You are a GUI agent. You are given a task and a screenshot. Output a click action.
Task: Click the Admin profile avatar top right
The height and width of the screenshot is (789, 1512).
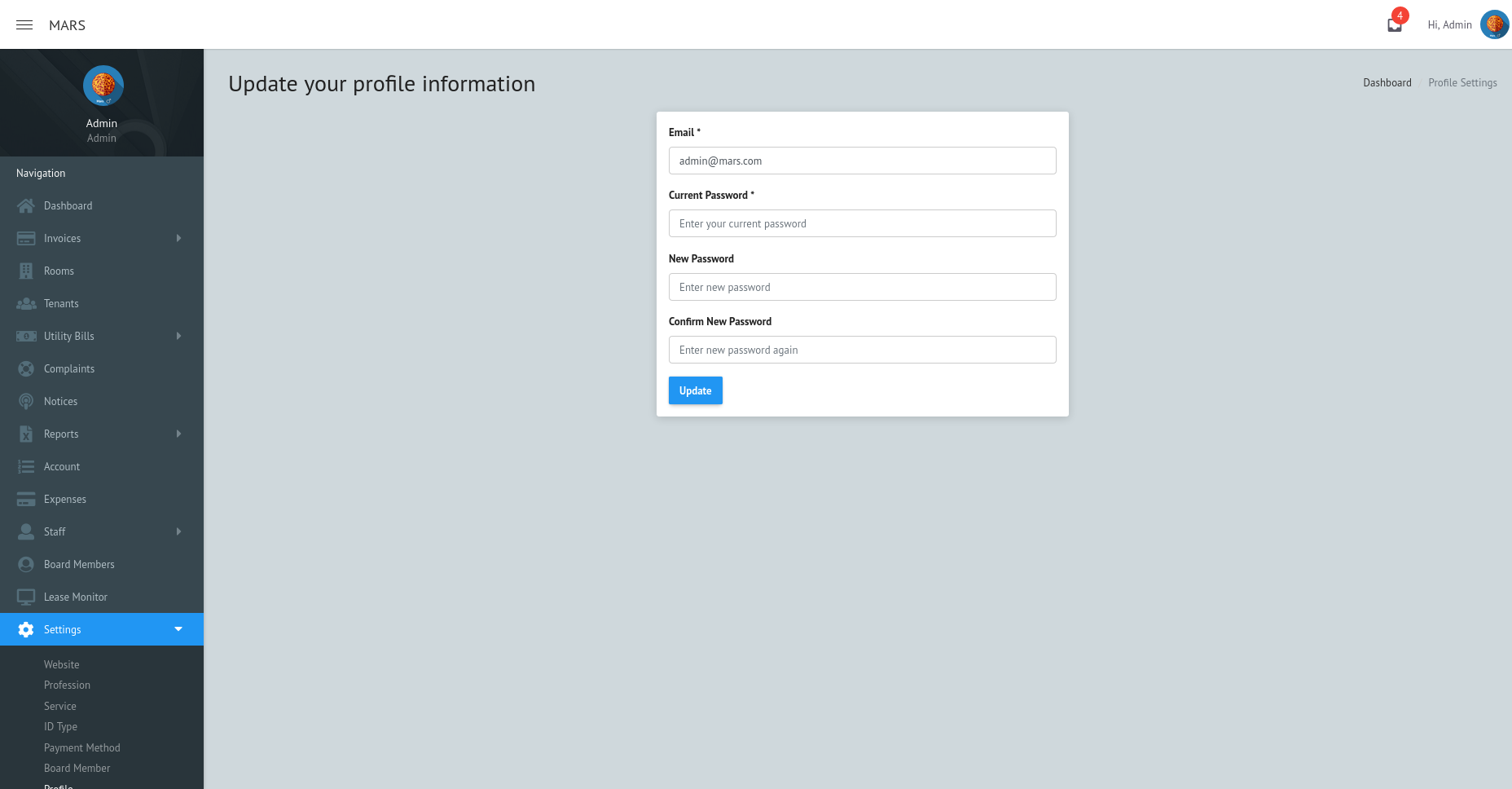click(1495, 24)
